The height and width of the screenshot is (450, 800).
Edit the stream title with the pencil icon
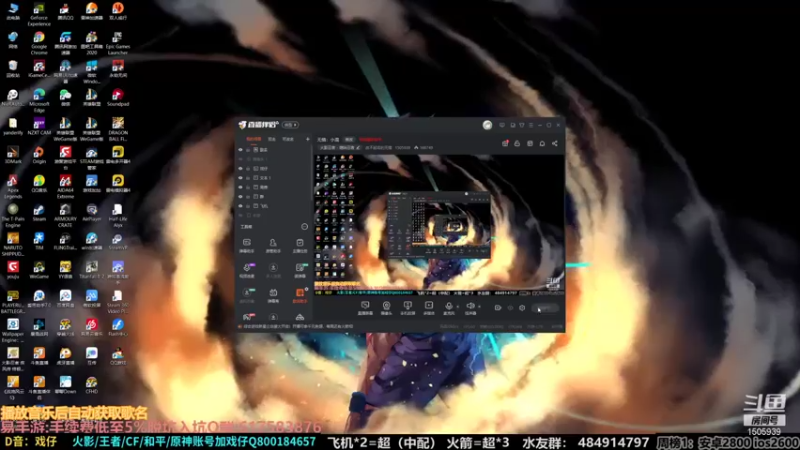[x=358, y=147]
